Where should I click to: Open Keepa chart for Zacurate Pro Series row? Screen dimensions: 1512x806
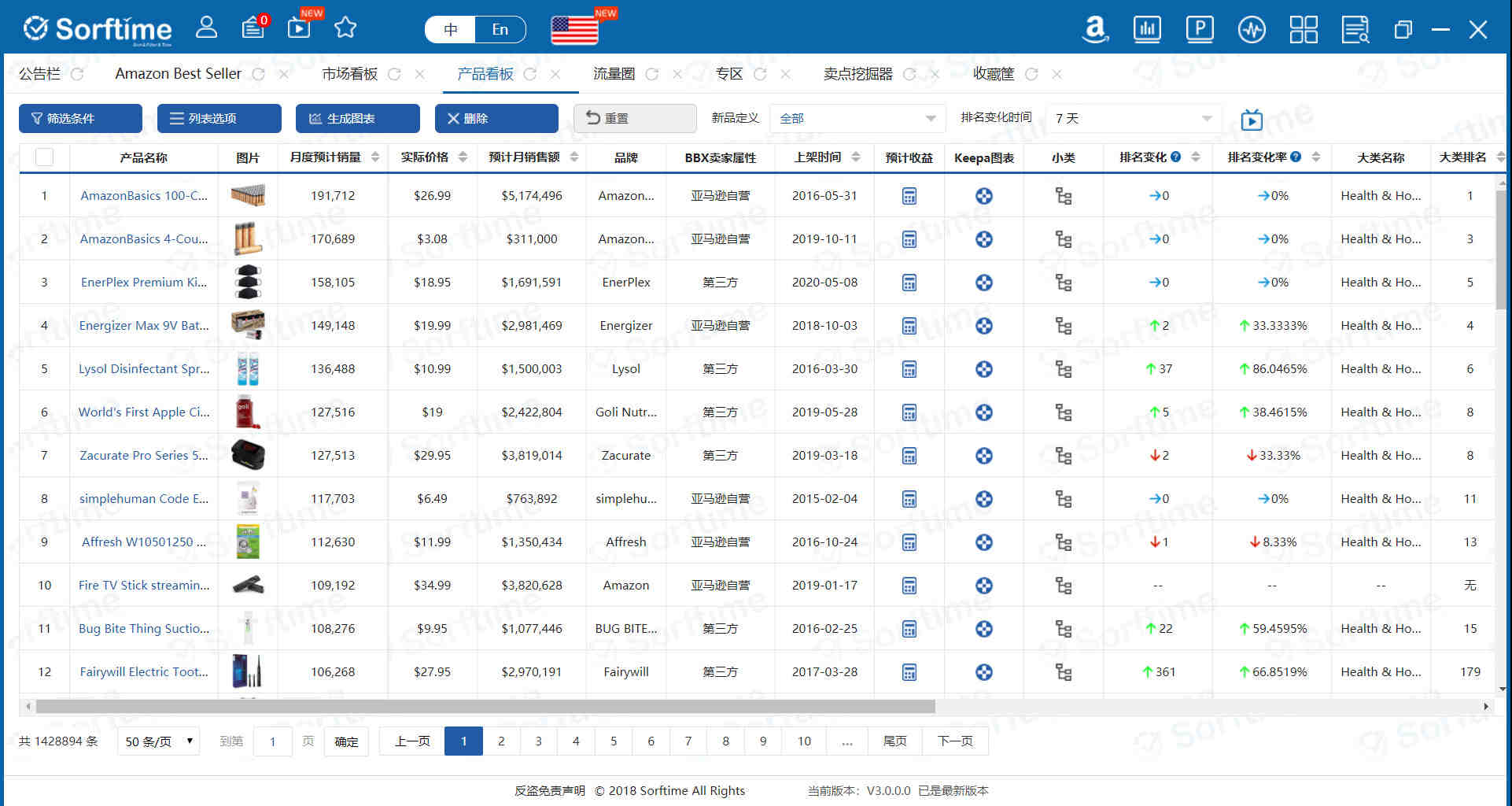point(983,456)
